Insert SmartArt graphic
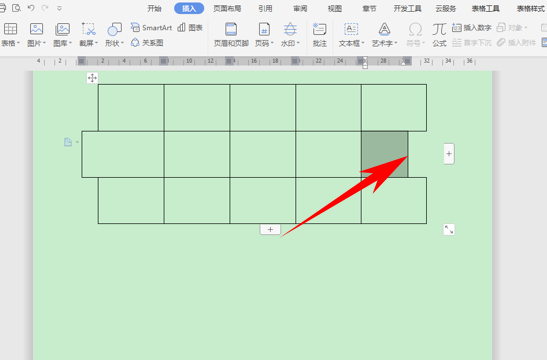Viewport: 547px width, 360px height. [151, 28]
